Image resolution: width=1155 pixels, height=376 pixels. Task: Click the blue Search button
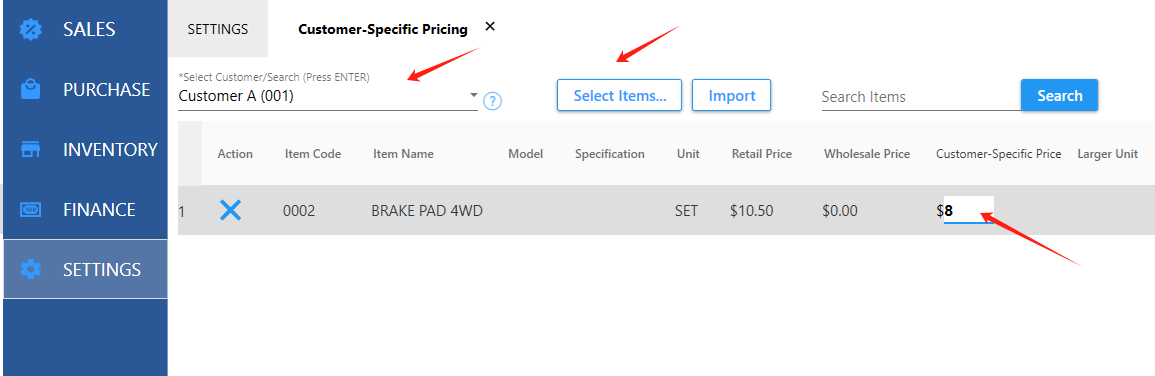click(x=1059, y=96)
